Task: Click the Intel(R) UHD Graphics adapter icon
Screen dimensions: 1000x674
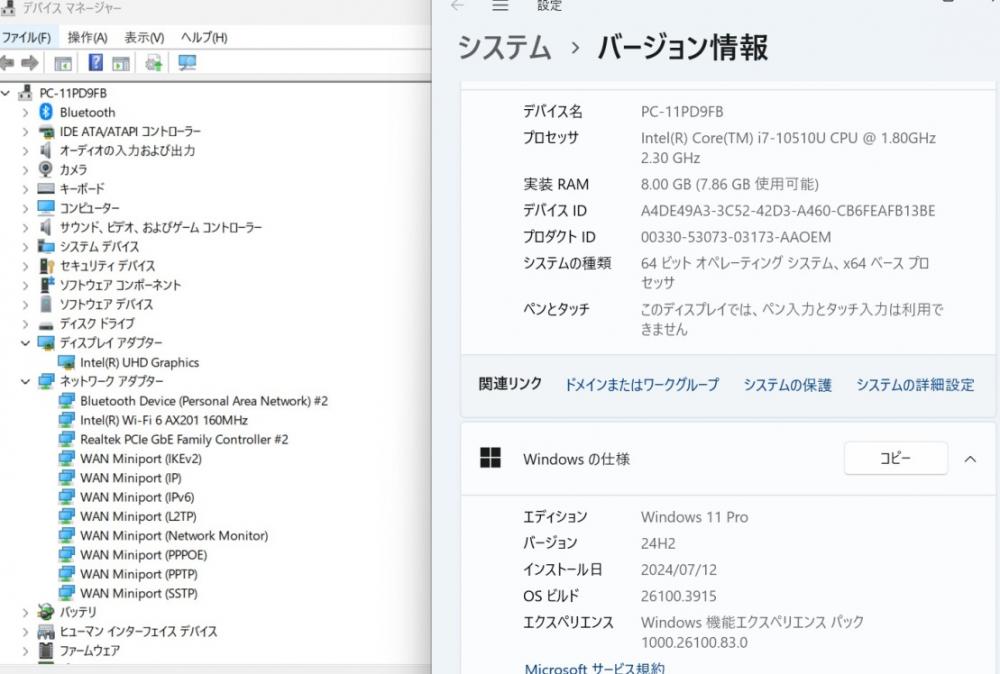Action: pyautogui.click(x=66, y=362)
